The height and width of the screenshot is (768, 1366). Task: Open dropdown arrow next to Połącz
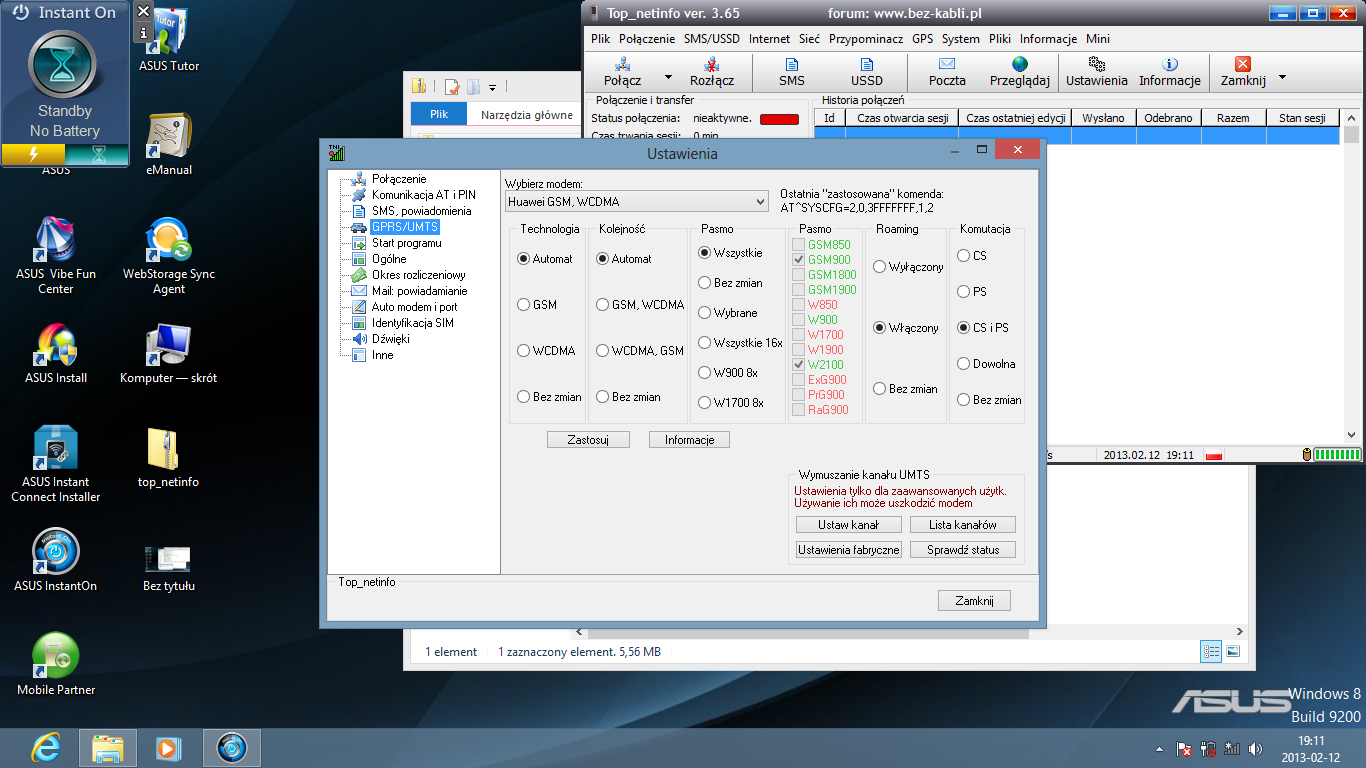(x=668, y=78)
